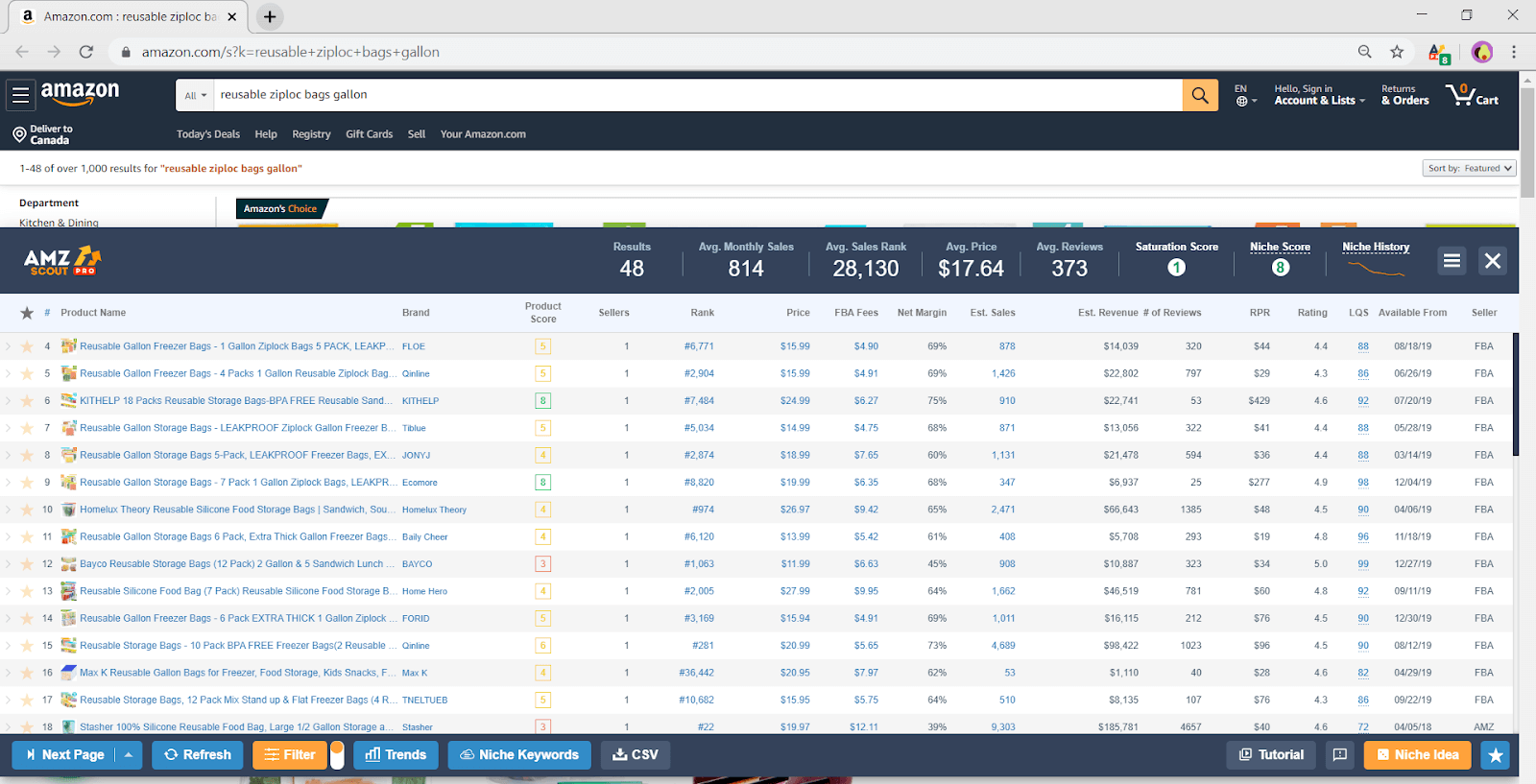Expand row 4 FLOE product details
The width and height of the screenshot is (1536, 784).
[9, 346]
